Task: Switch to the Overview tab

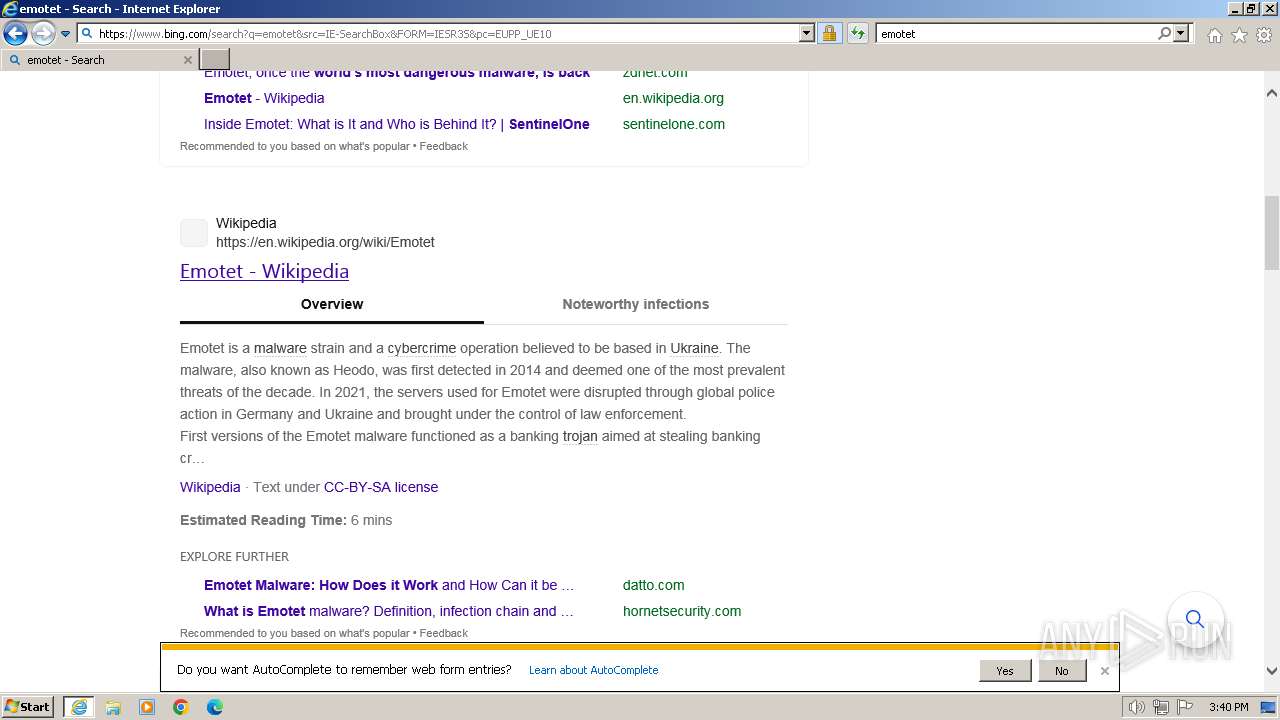Action: 332,304
